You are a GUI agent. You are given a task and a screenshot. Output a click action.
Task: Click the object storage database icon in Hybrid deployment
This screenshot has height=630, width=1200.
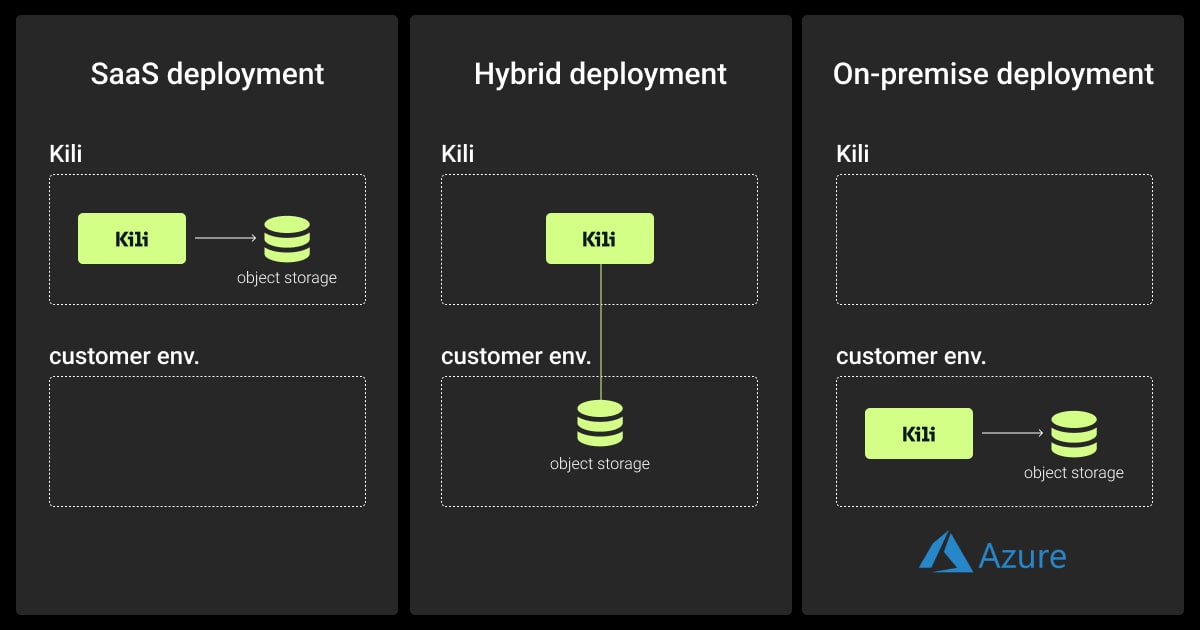(600, 423)
